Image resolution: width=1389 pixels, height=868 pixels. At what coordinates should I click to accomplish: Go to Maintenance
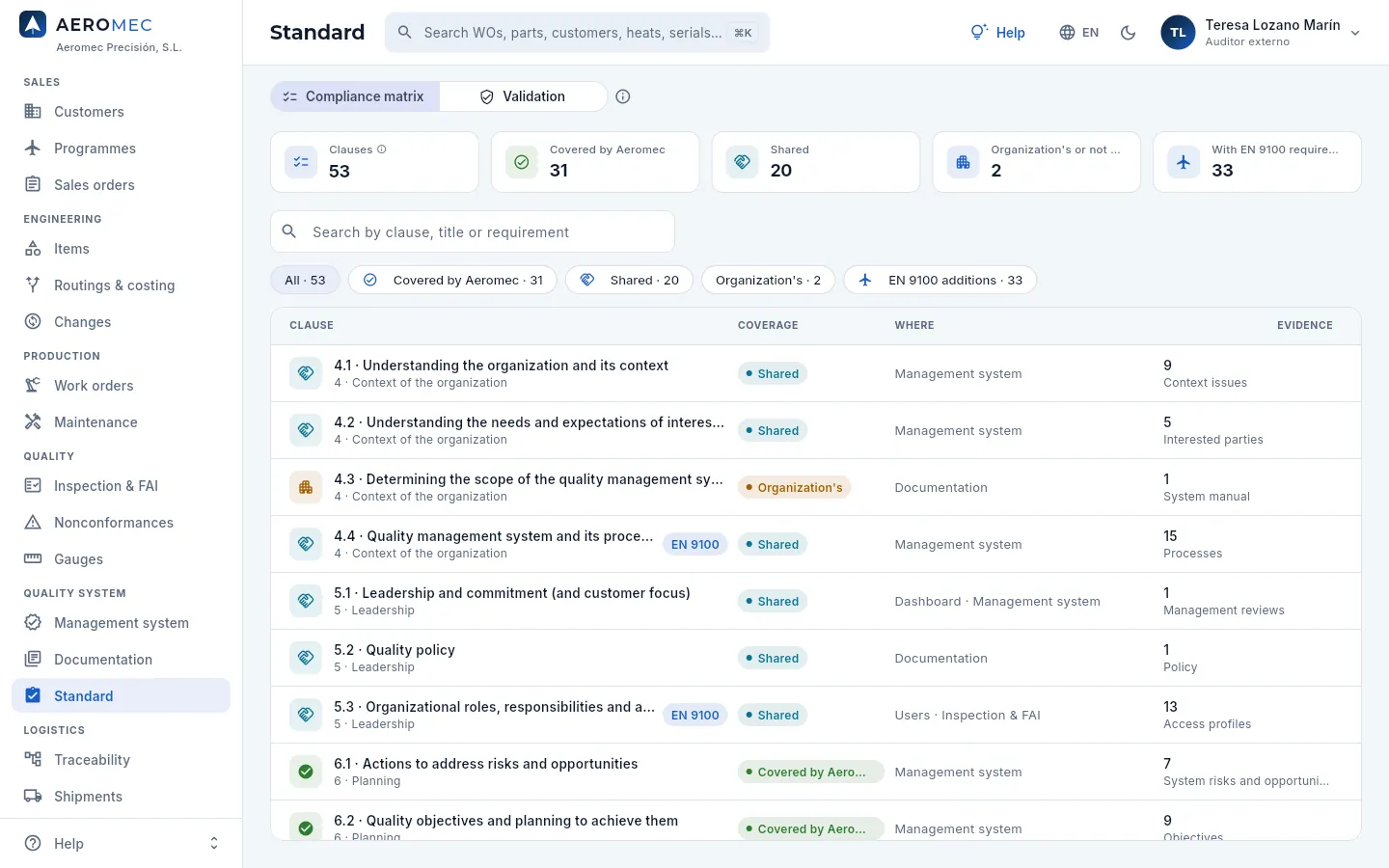pyautogui.click(x=121, y=422)
